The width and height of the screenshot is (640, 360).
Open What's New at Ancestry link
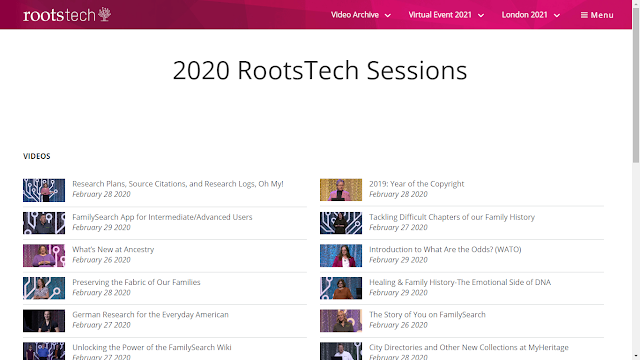(113, 249)
